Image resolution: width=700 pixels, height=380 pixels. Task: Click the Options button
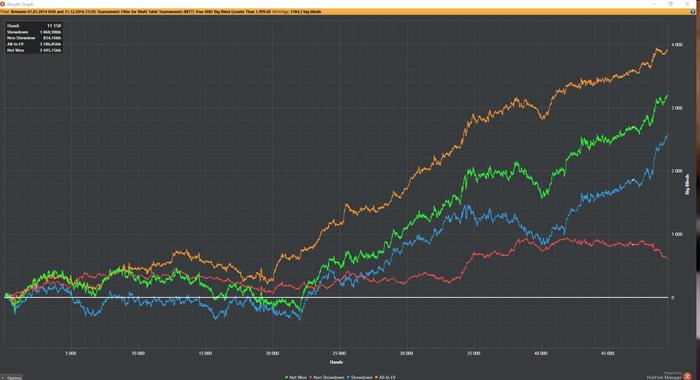pos(11,377)
